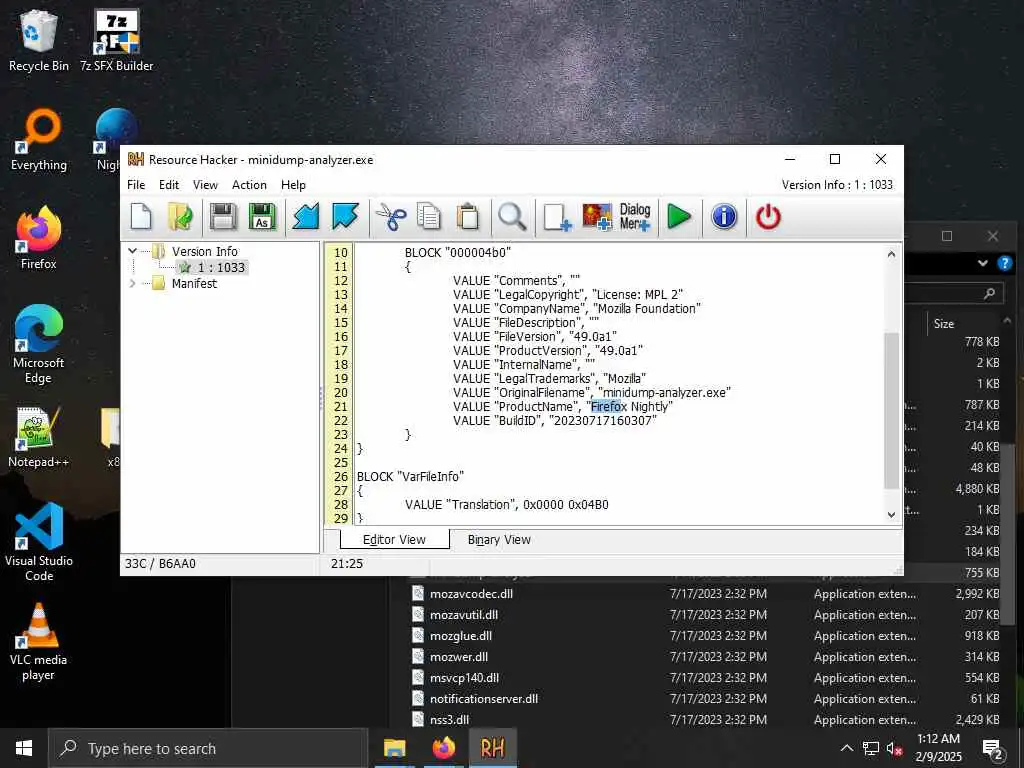The width and height of the screenshot is (1024, 768).
Task: Open a file with the folder toolbar icon
Action: tap(180, 217)
